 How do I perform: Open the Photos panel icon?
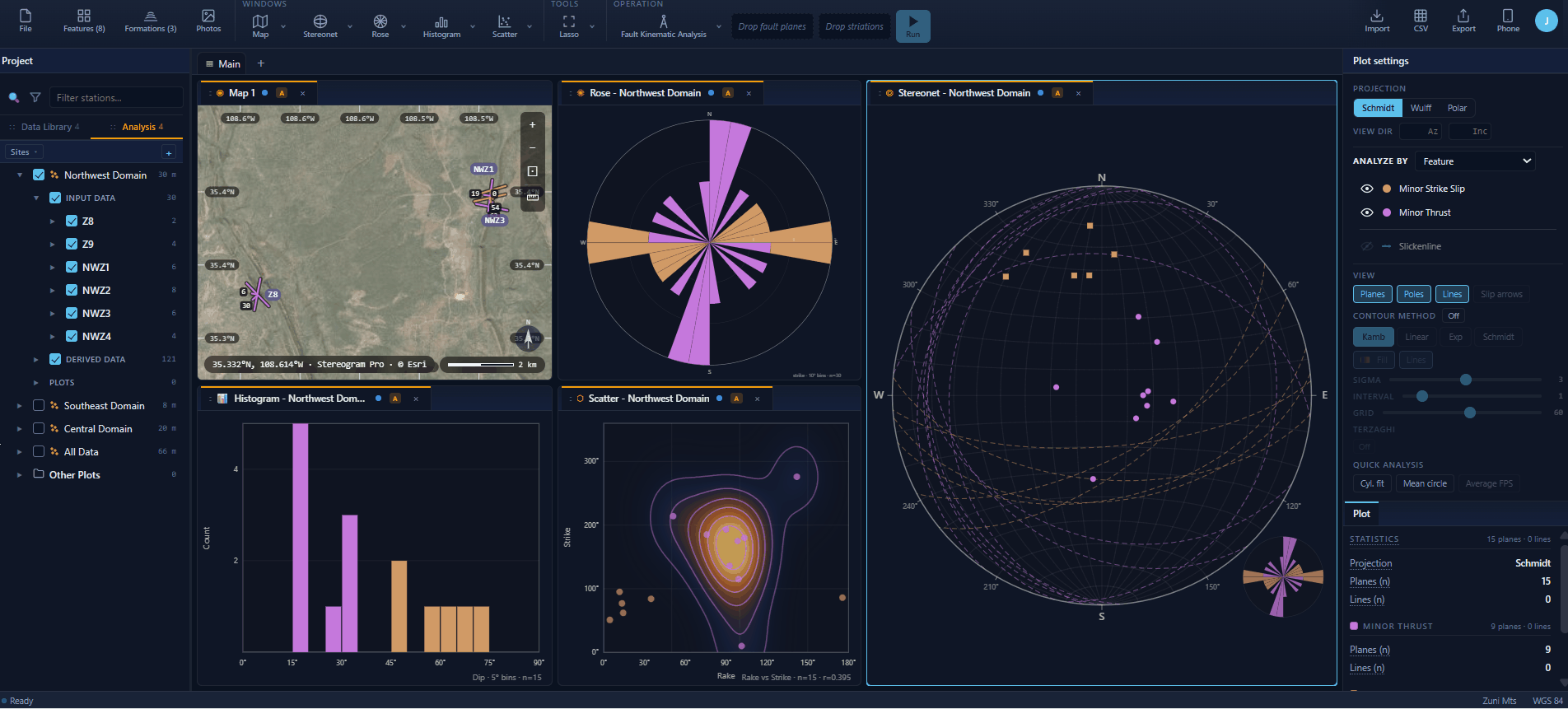coord(208,21)
